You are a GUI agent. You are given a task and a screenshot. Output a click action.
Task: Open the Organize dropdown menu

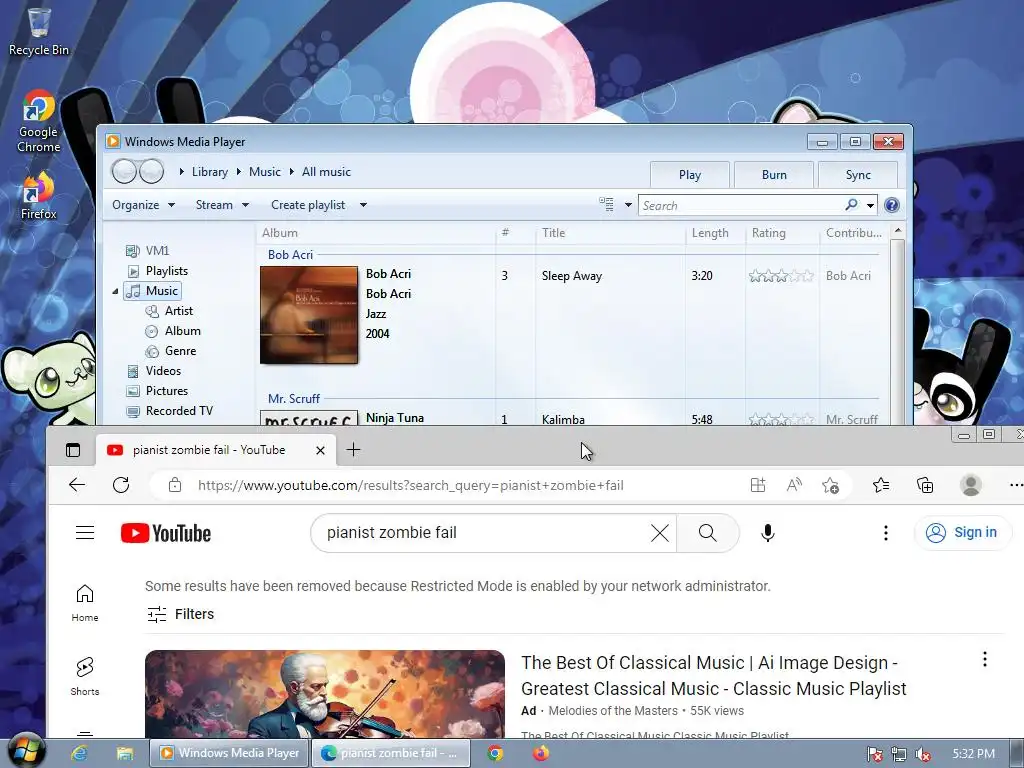pyautogui.click(x=143, y=205)
